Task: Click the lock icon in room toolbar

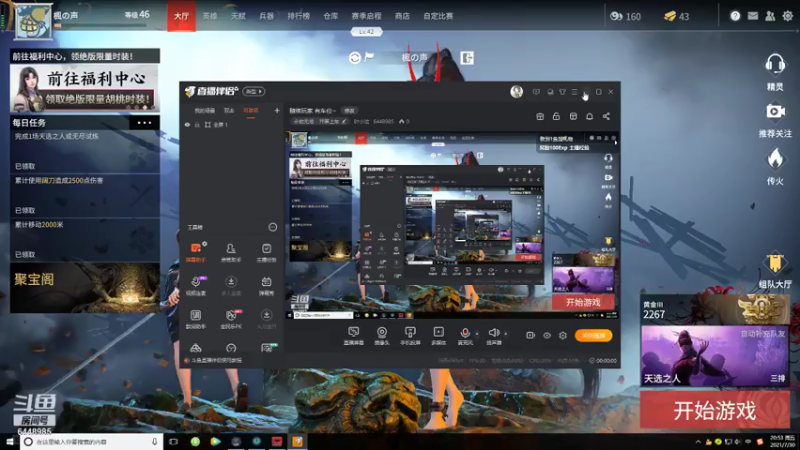Action: click(556, 116)
